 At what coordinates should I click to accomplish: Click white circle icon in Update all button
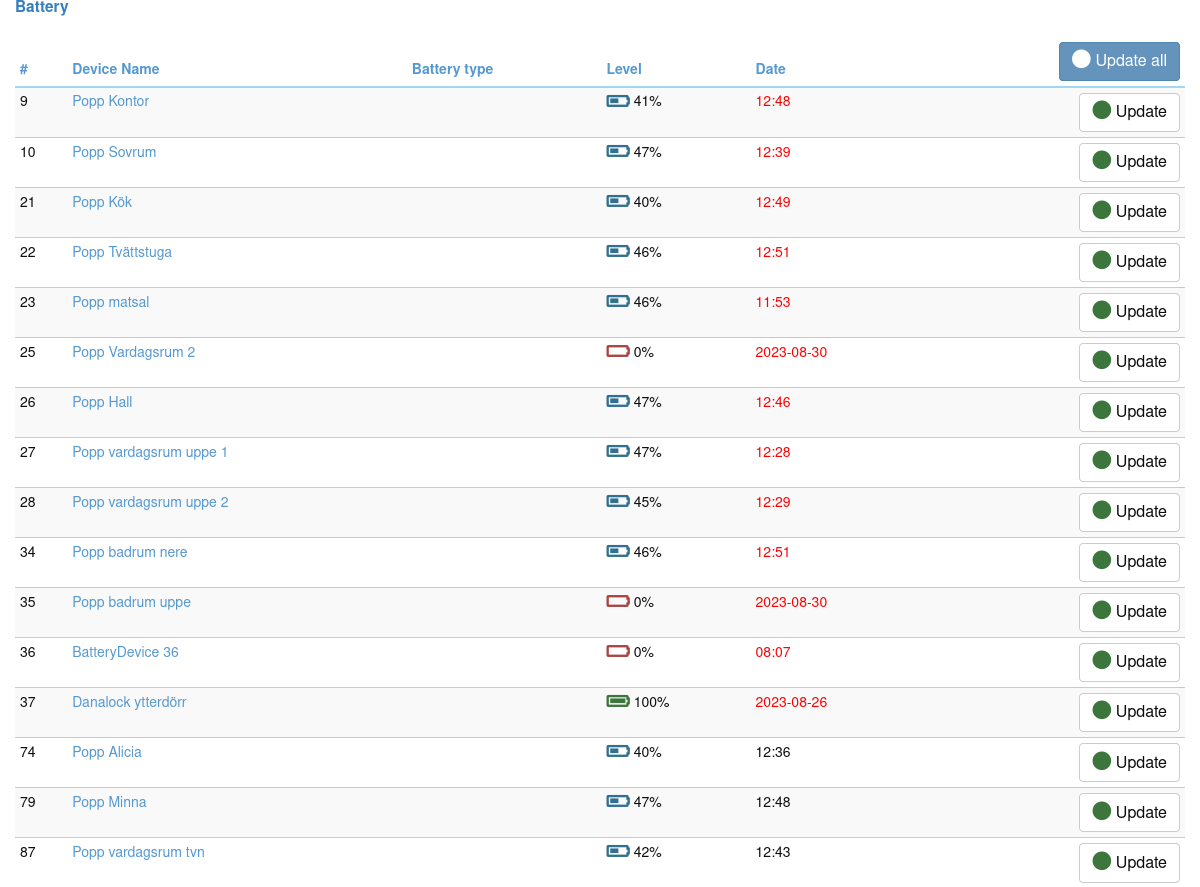1081,59
